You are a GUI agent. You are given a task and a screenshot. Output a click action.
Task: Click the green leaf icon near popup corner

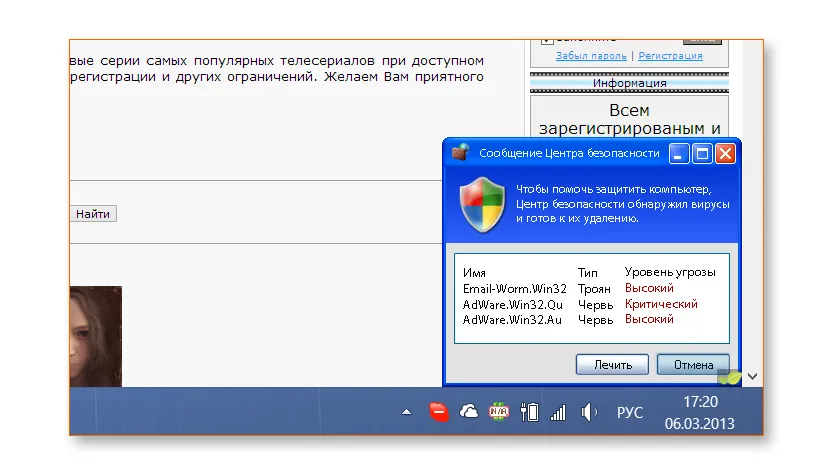point(730,377)
